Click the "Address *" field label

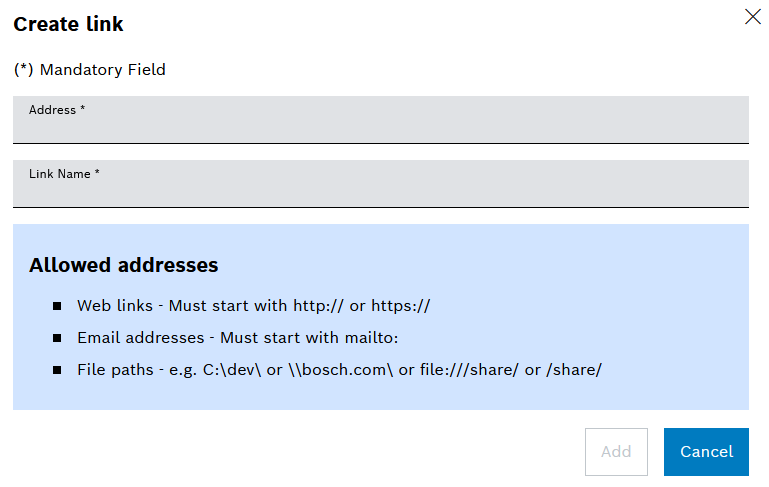tap(57, 110)
